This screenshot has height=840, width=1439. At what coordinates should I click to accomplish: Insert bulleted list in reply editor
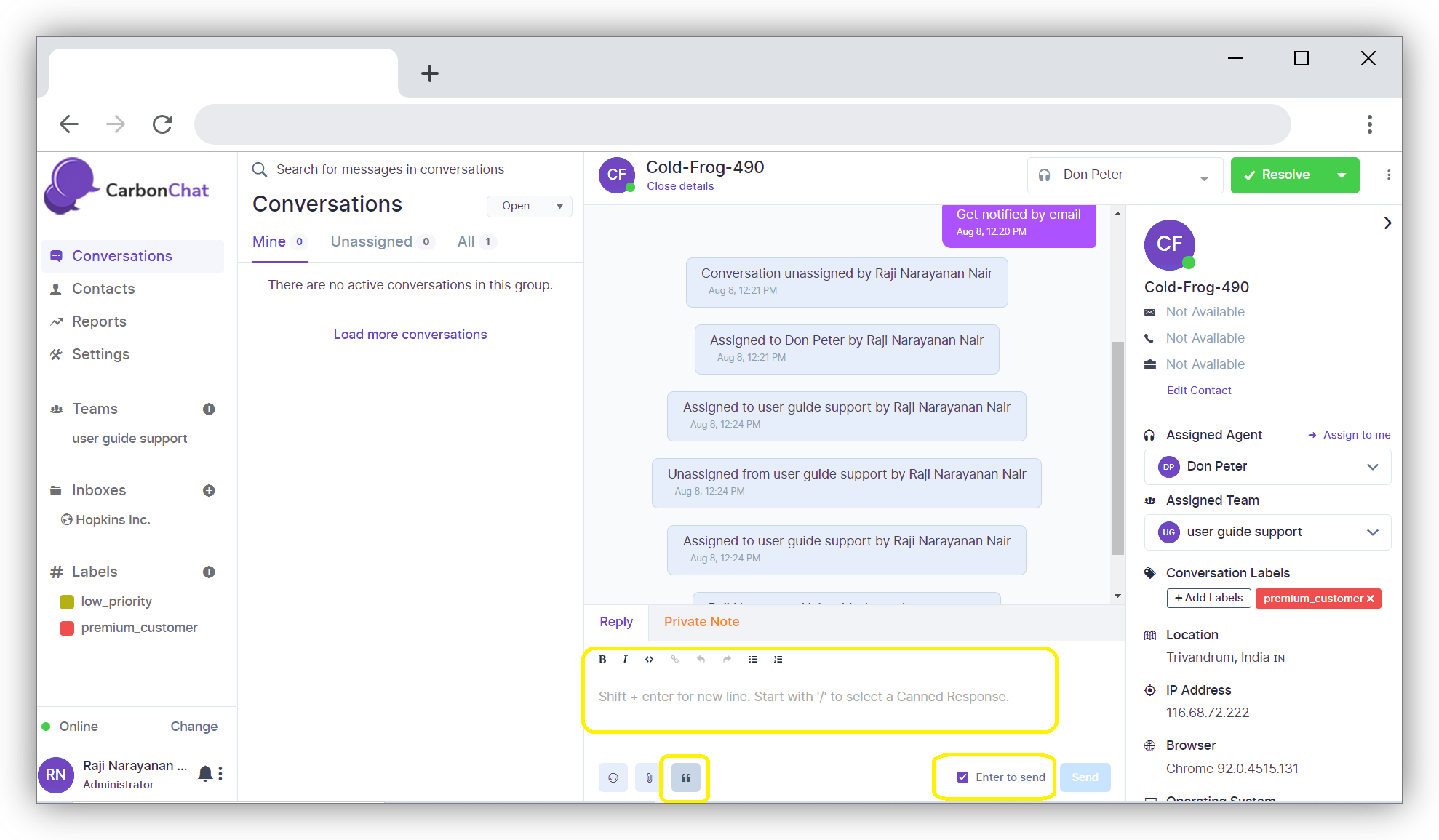pos(753,660)
